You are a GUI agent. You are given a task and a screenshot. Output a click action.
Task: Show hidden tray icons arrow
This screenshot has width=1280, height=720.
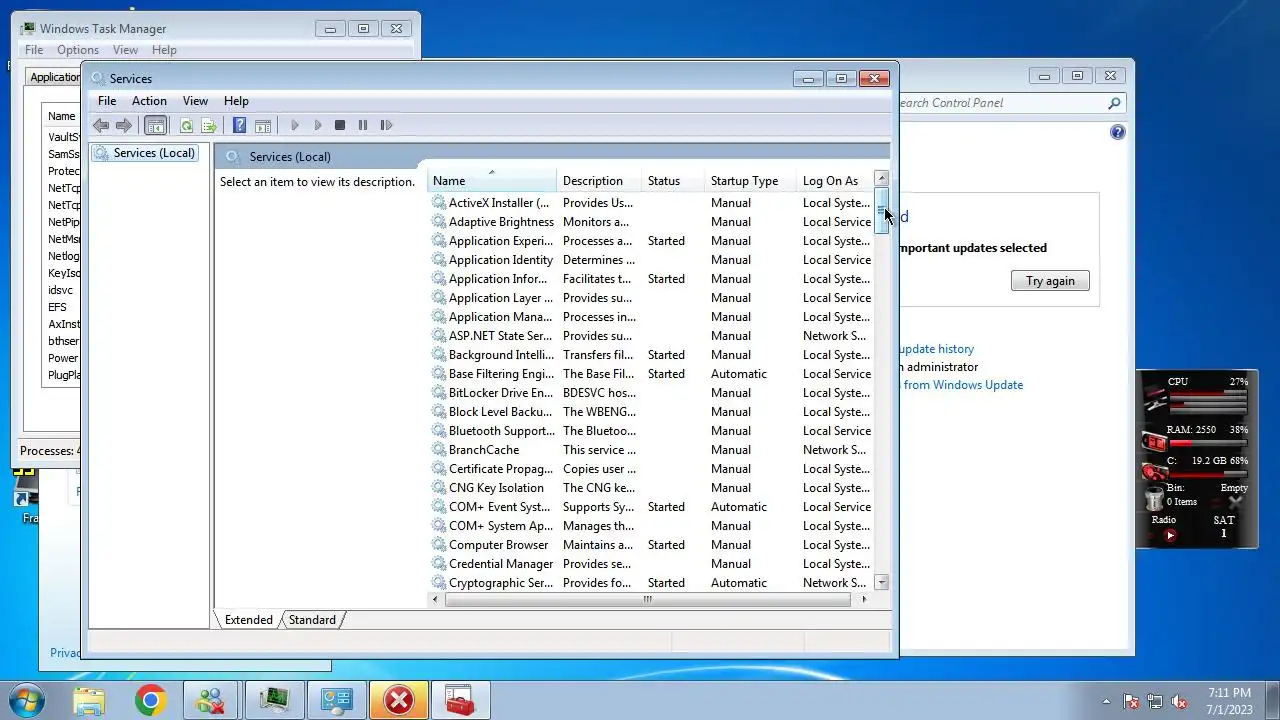1106,702
